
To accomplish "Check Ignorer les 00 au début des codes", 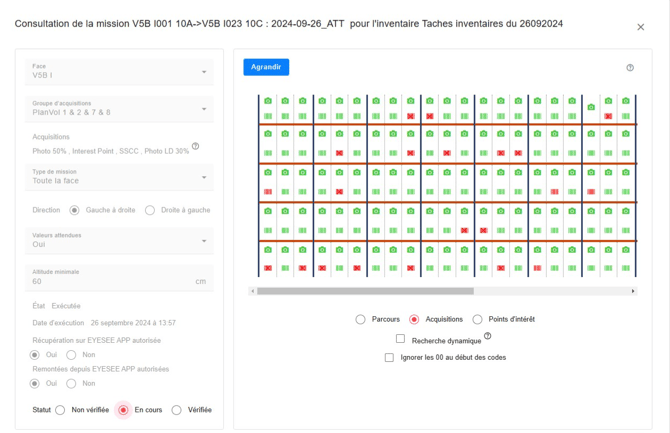I will [389, 357].
